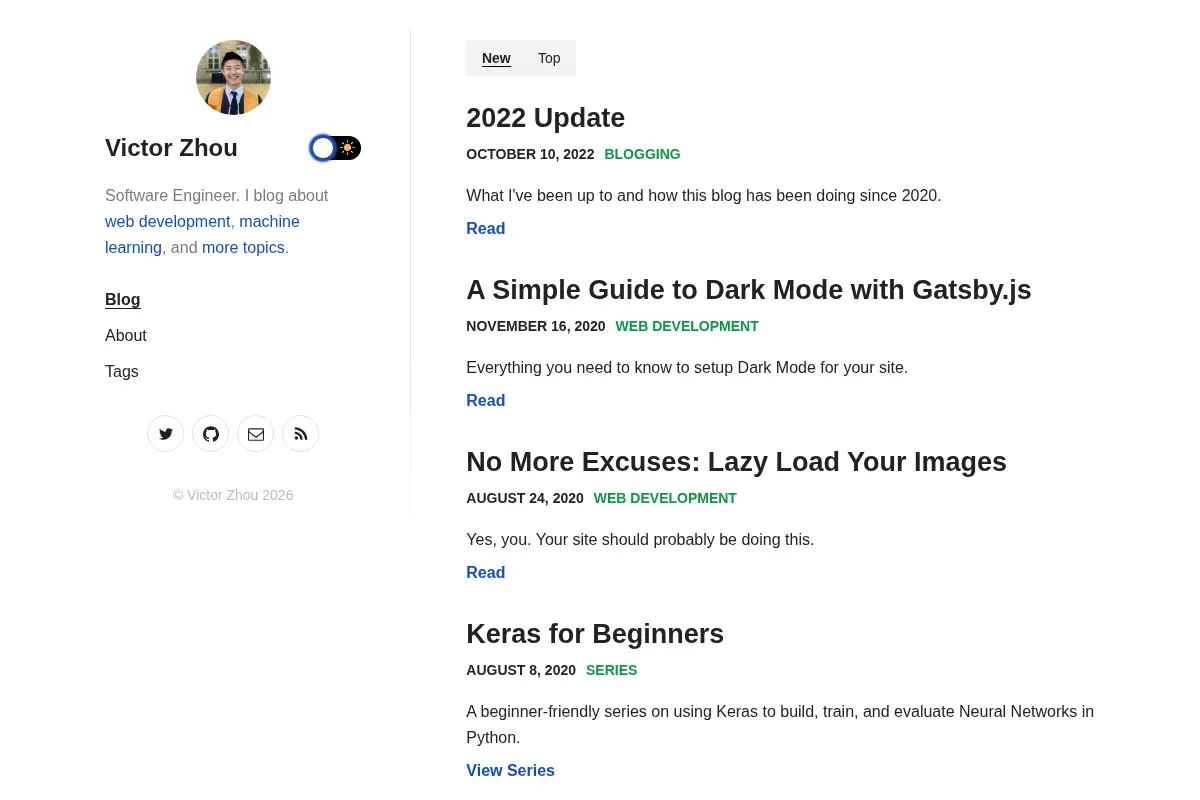This screenshot has height=800, width=1200.
Task: Click the date AUGUST 8, 2020
Action: coord(520,670)
